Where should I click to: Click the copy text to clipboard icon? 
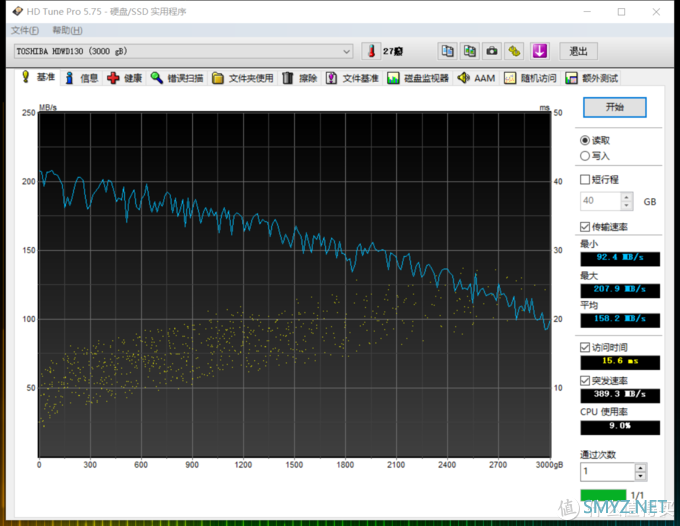pyautogui.click(x=447, y=51)
